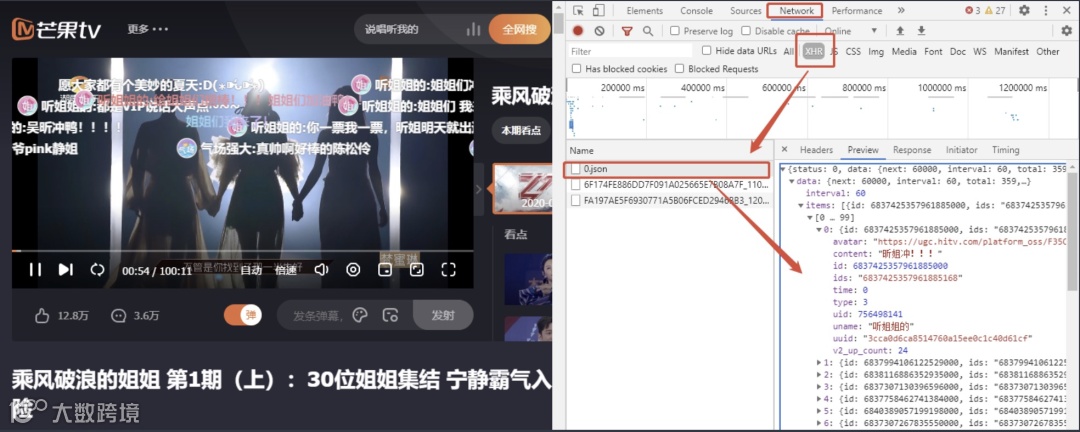Export HAR file download arrow
Image resolution: width=1080 pixels, height=432 pixels.
[x=922, y=30]
